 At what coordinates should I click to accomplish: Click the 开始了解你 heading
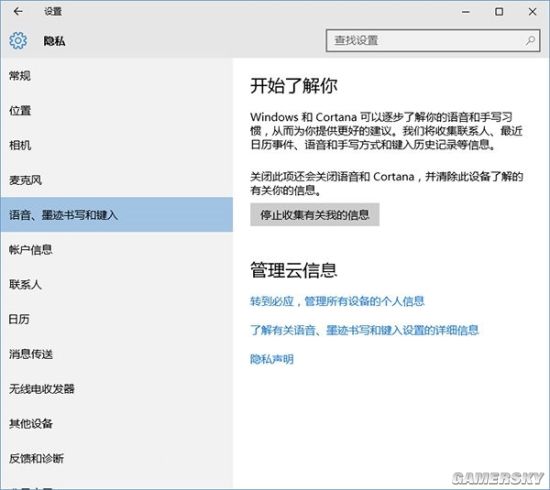(294, 86)
